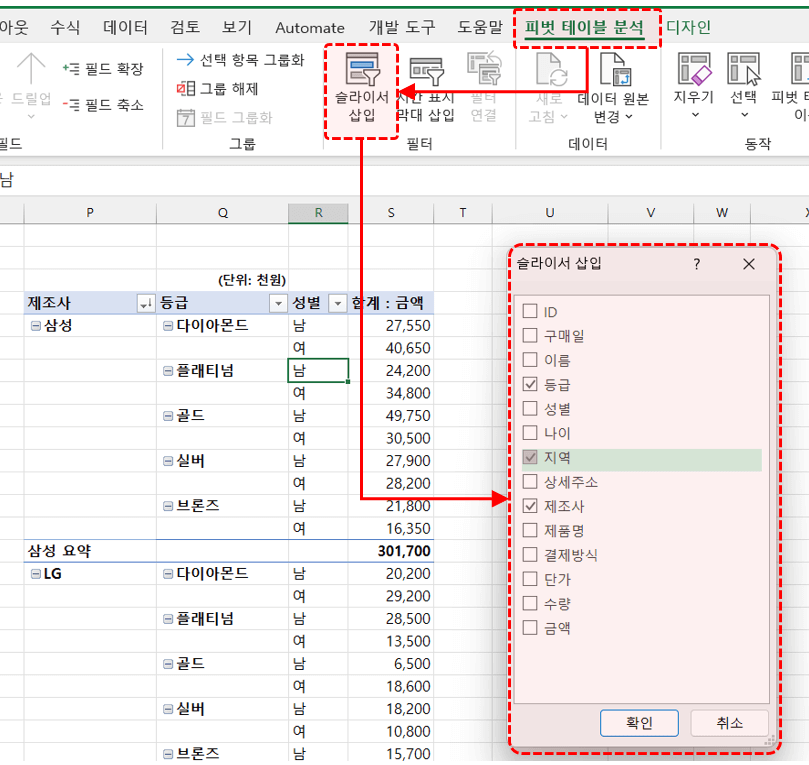This screenshot has width=809, height=765.
Task: Check the 제품명 checkbox
Action: click(x=530, y=530)
